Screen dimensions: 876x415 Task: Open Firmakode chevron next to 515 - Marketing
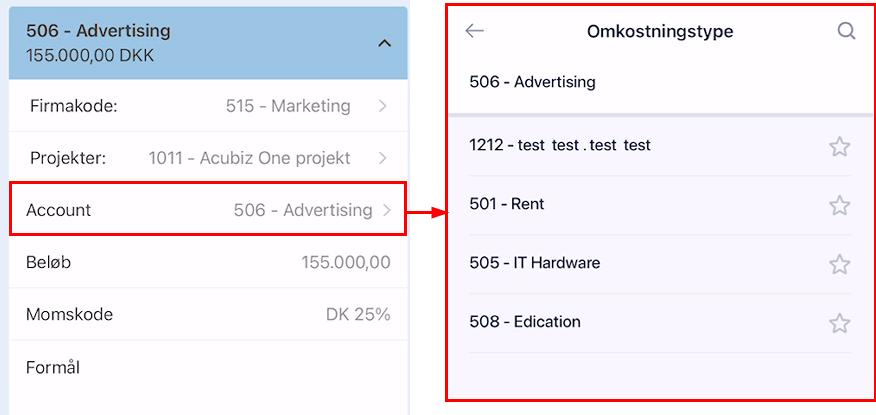pyautogui.click(x=383, y=106)
